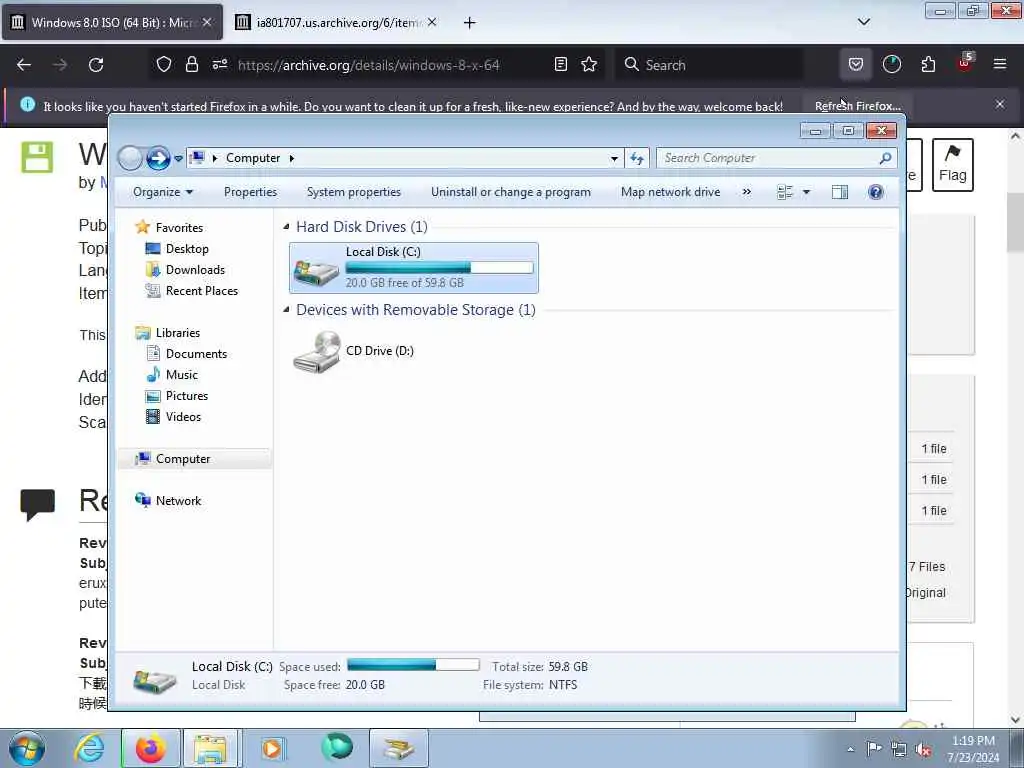Click the Search Computer field
The width and height of the screenshot is (1024, 768).
[x=776, y=158]
